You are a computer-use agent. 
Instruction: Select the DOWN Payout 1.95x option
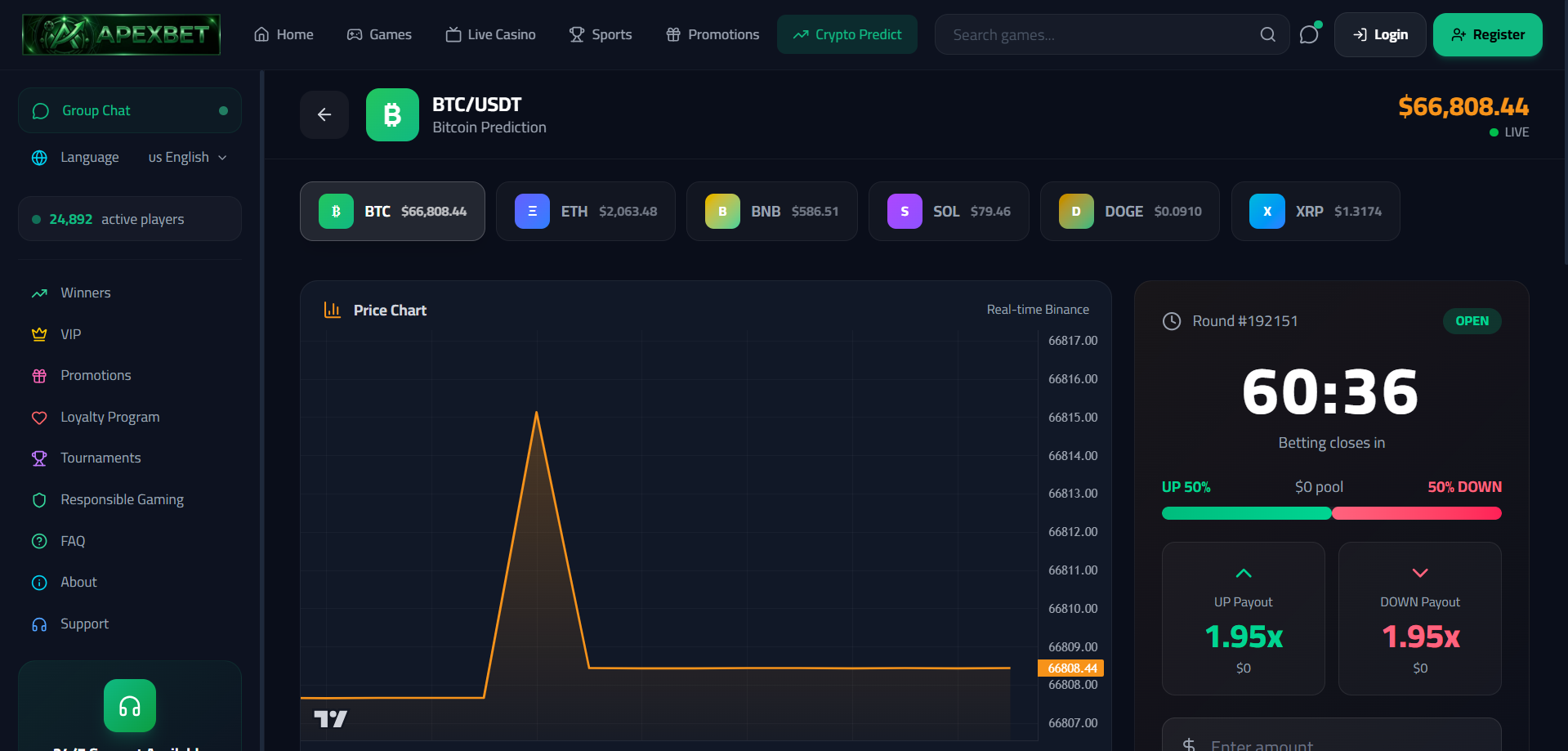click(x=1419, y=619)
